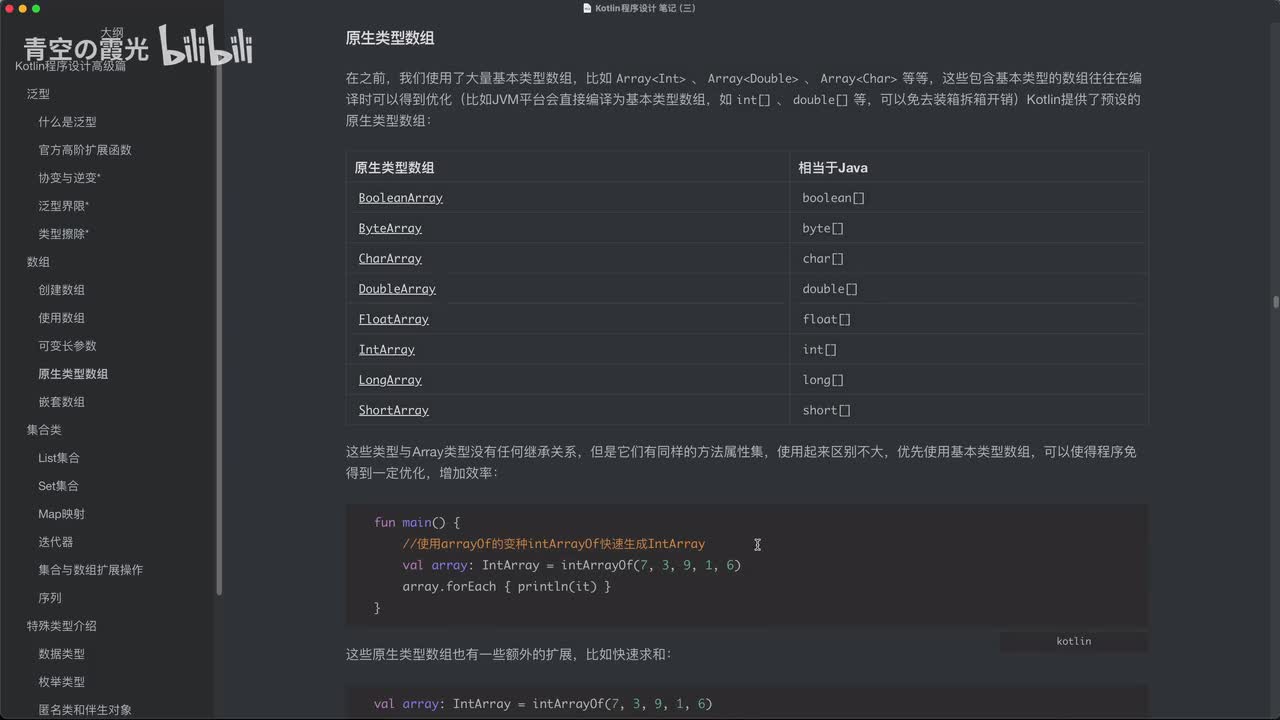Click DoubleArray link in table
The image size is (1280, 720).
click(x=397, y=289)
